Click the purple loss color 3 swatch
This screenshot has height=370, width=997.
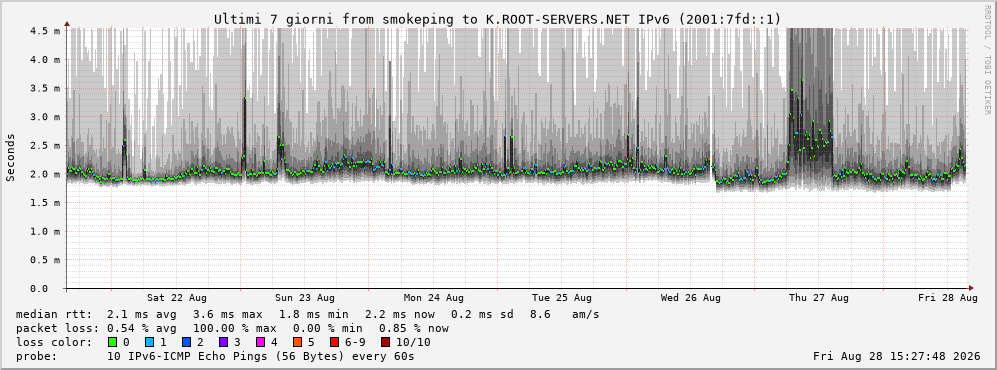223,342
